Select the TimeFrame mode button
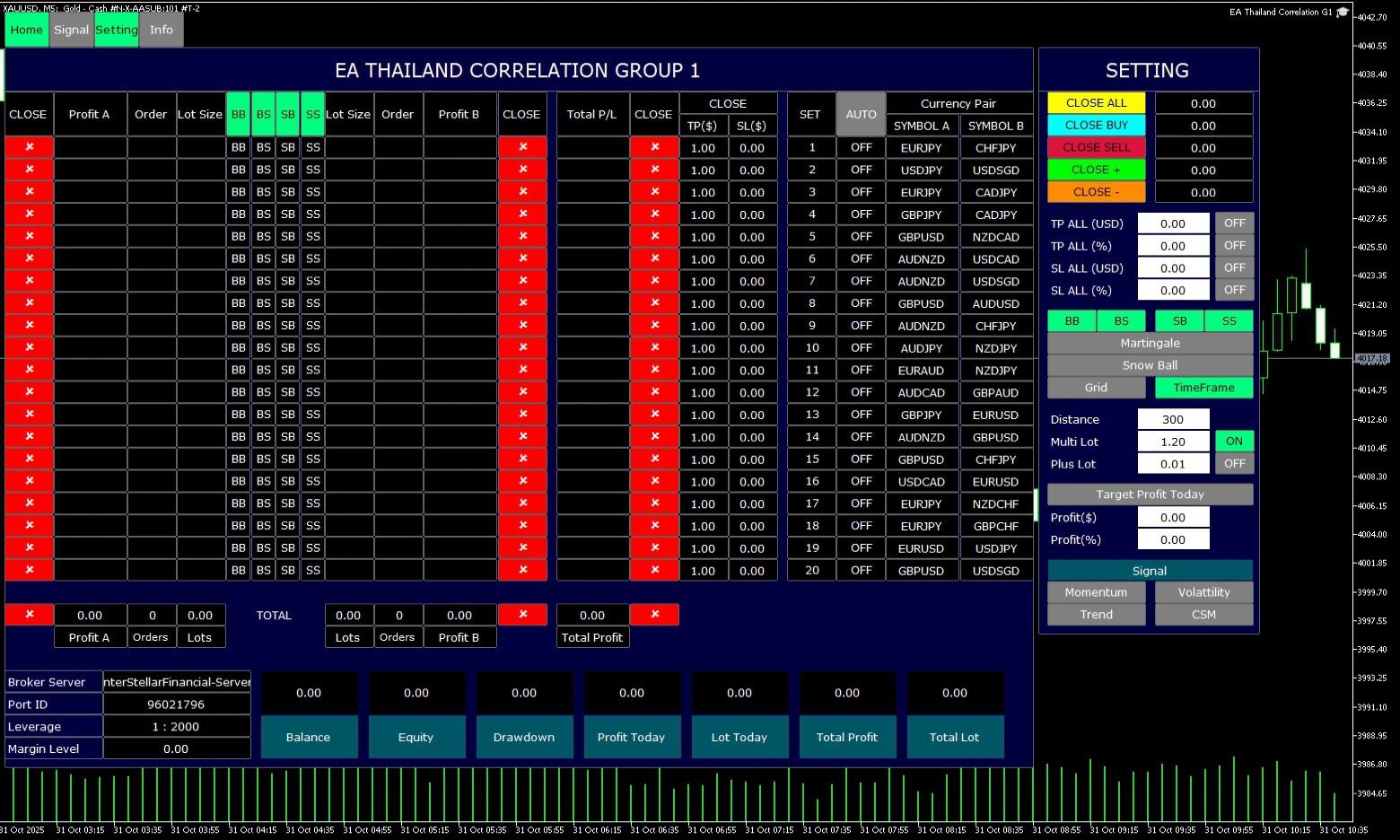Image resolution: width=1400 pixels, height=840 pixels. point(1203,388)
